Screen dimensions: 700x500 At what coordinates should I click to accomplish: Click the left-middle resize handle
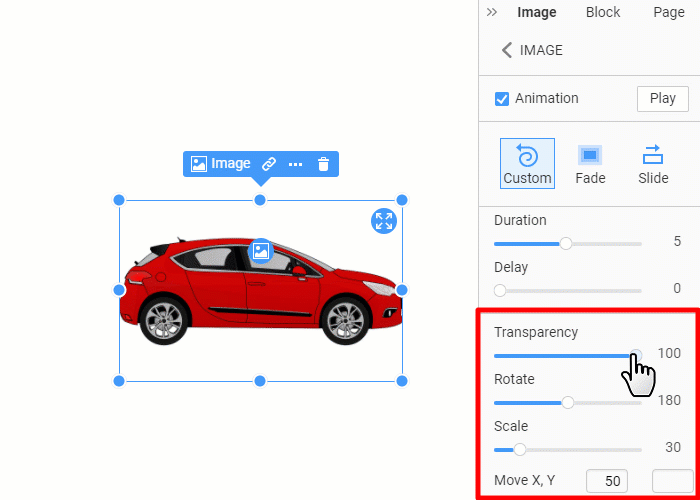click(119, 290)
